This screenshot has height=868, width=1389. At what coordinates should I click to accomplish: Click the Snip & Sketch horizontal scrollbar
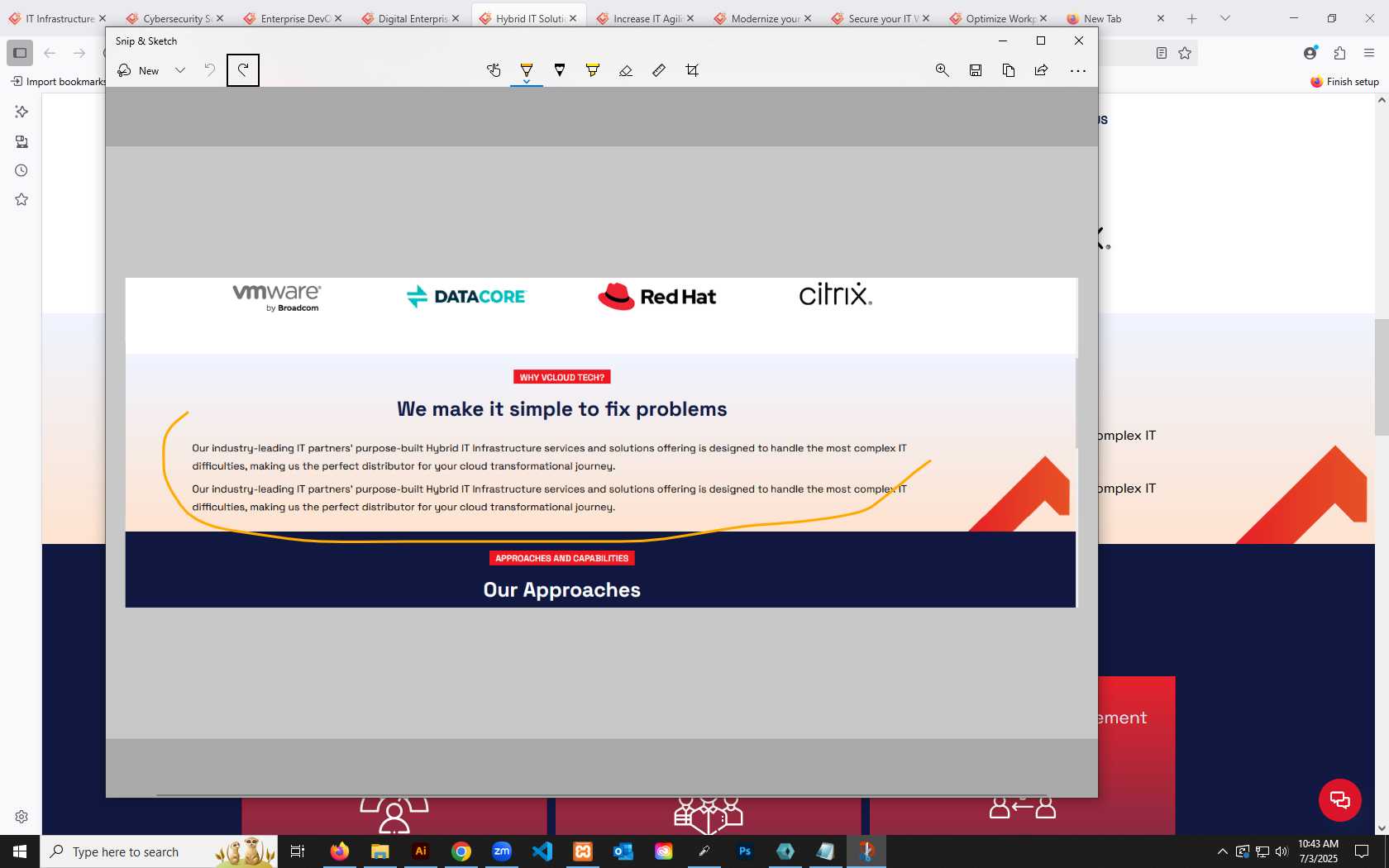602,795
